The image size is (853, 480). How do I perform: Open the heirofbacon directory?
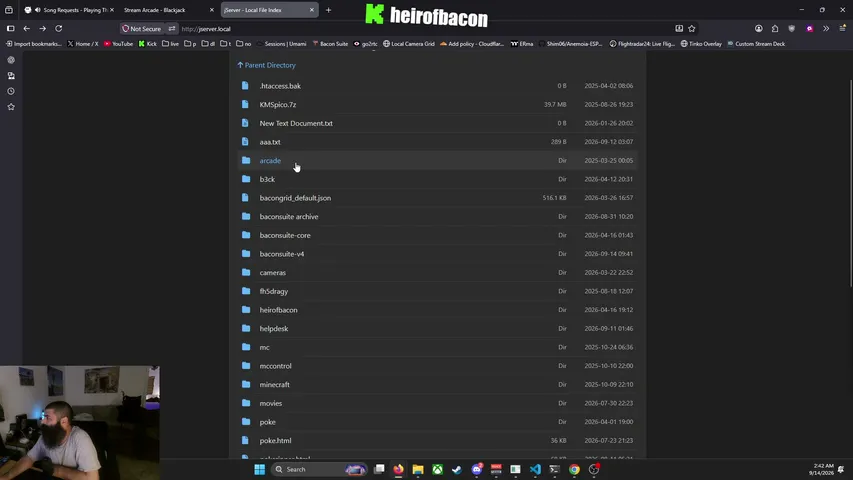pos(279,310)
